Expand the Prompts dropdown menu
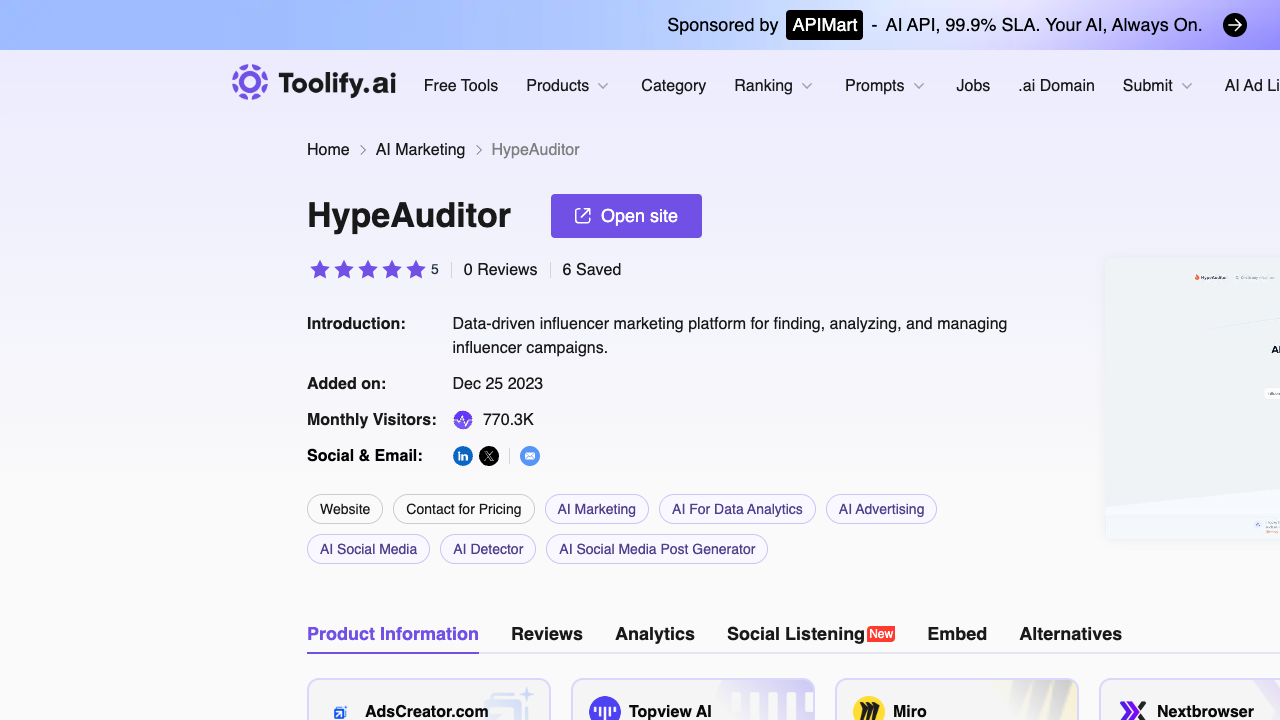This screenshot has height=720, width=1280. click(884, 86)
